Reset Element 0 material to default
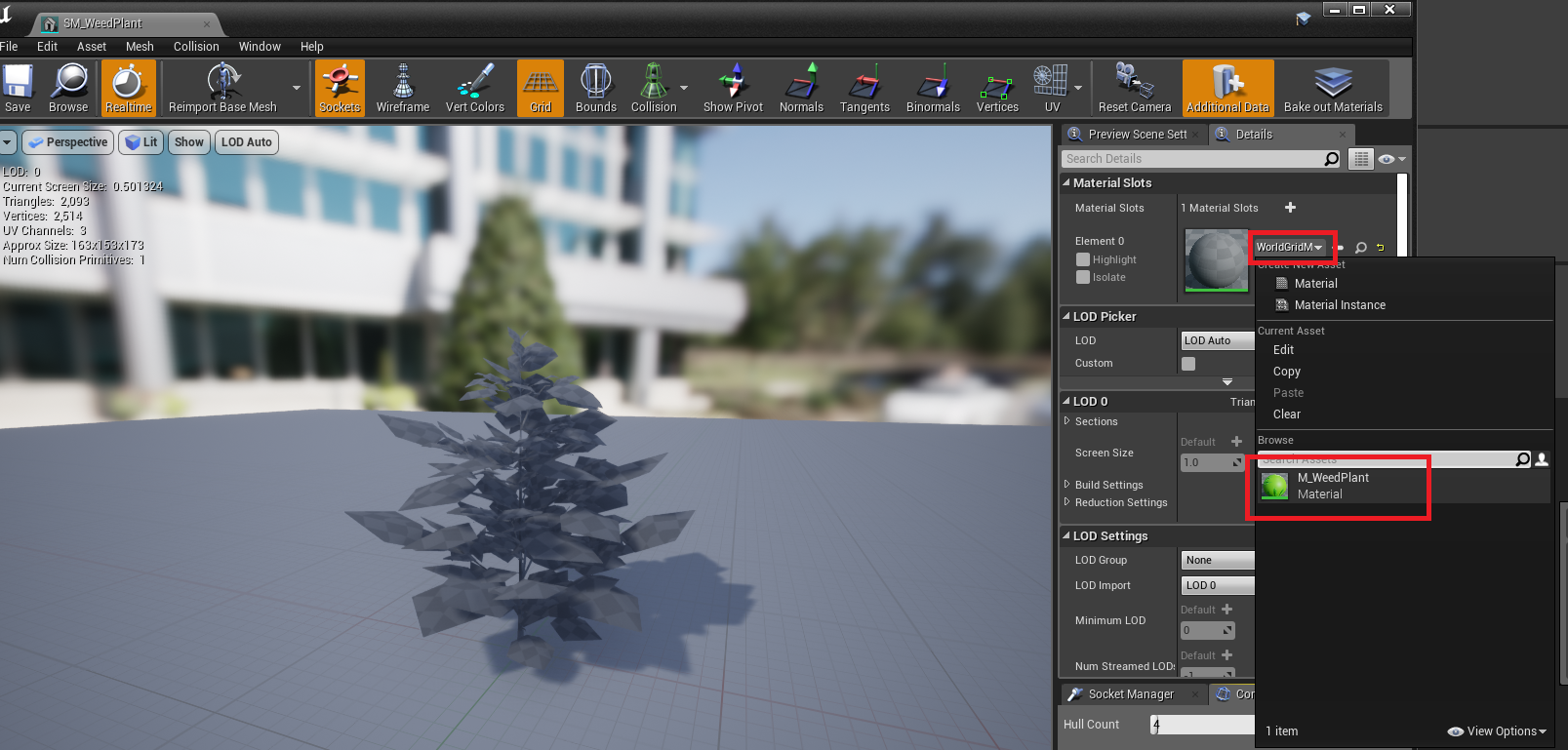 (1381, 248)
